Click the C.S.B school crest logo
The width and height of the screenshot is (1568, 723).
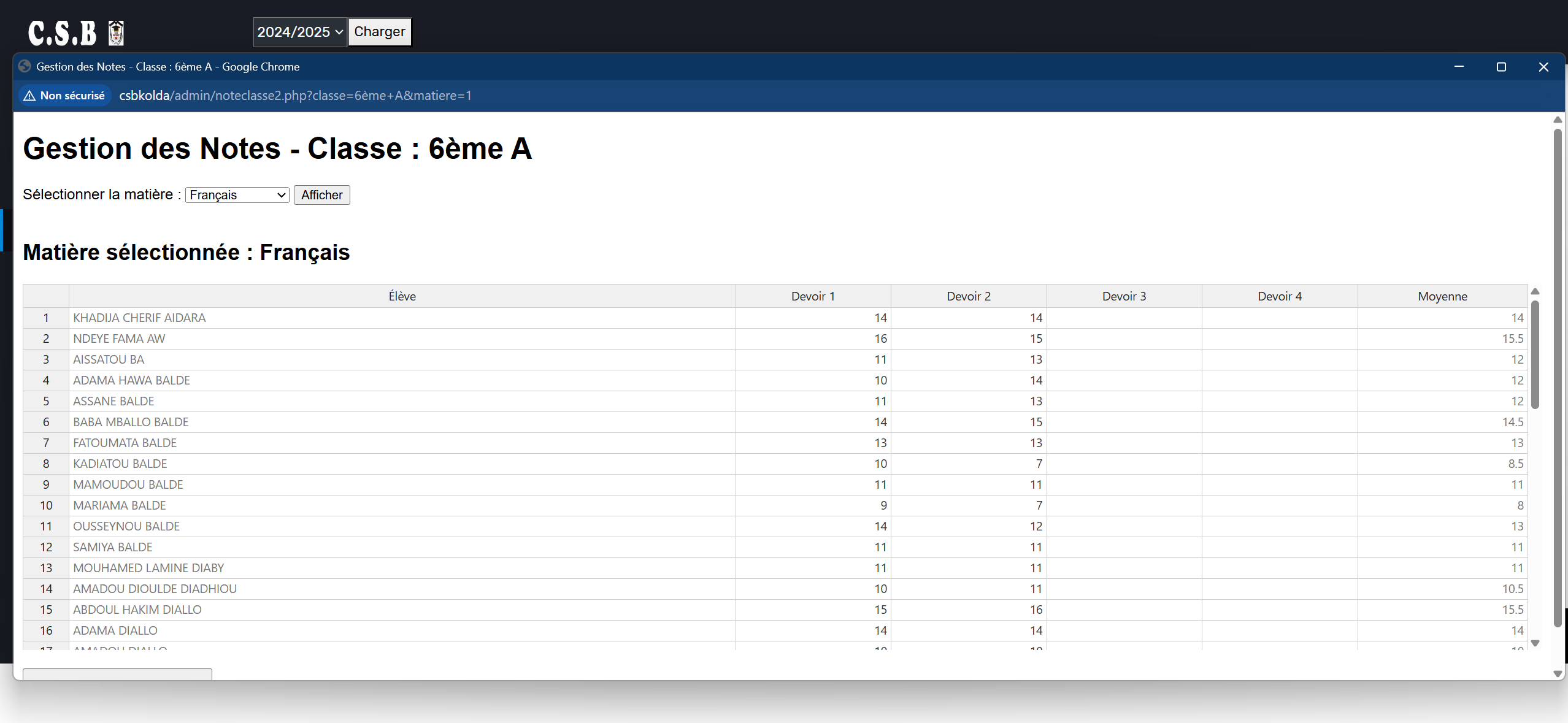click(116, 33)
